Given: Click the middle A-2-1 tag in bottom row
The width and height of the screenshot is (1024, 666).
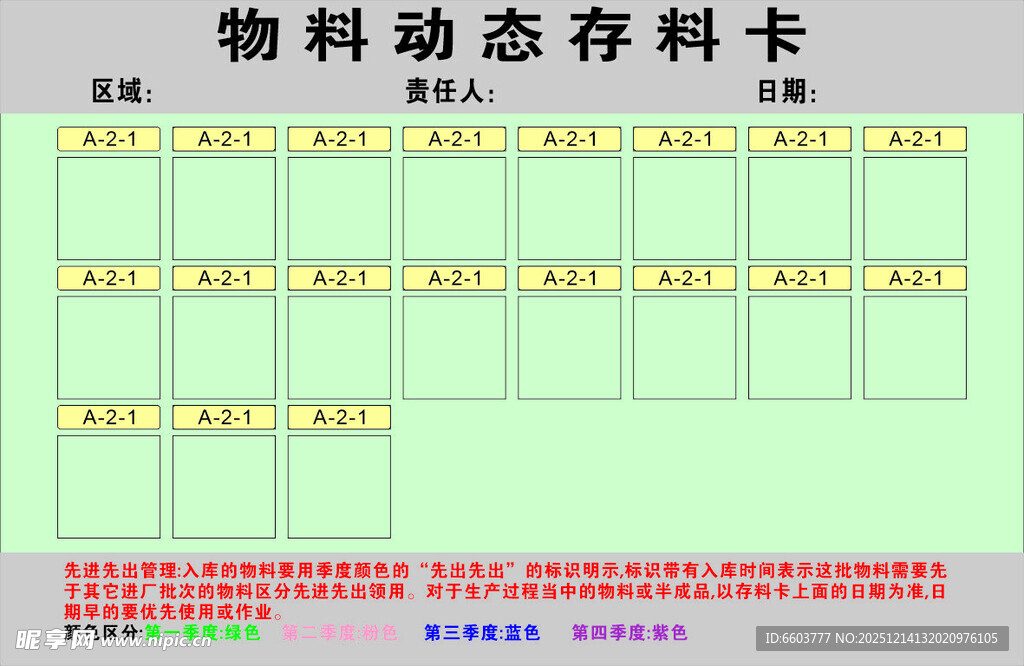Looking at the screenshot, I should (223, 417).
